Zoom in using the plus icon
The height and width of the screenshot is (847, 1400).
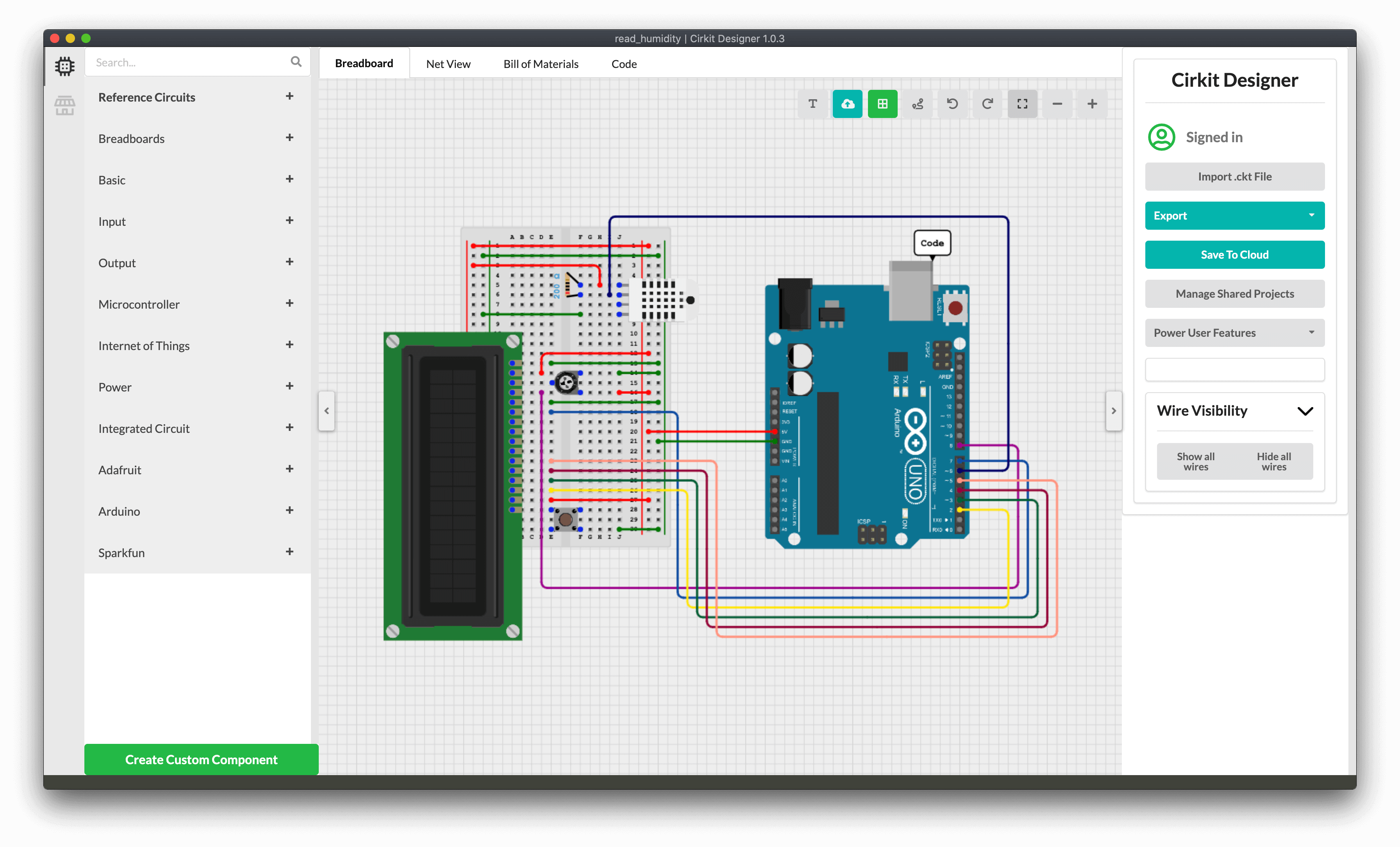click(1092, 104)
